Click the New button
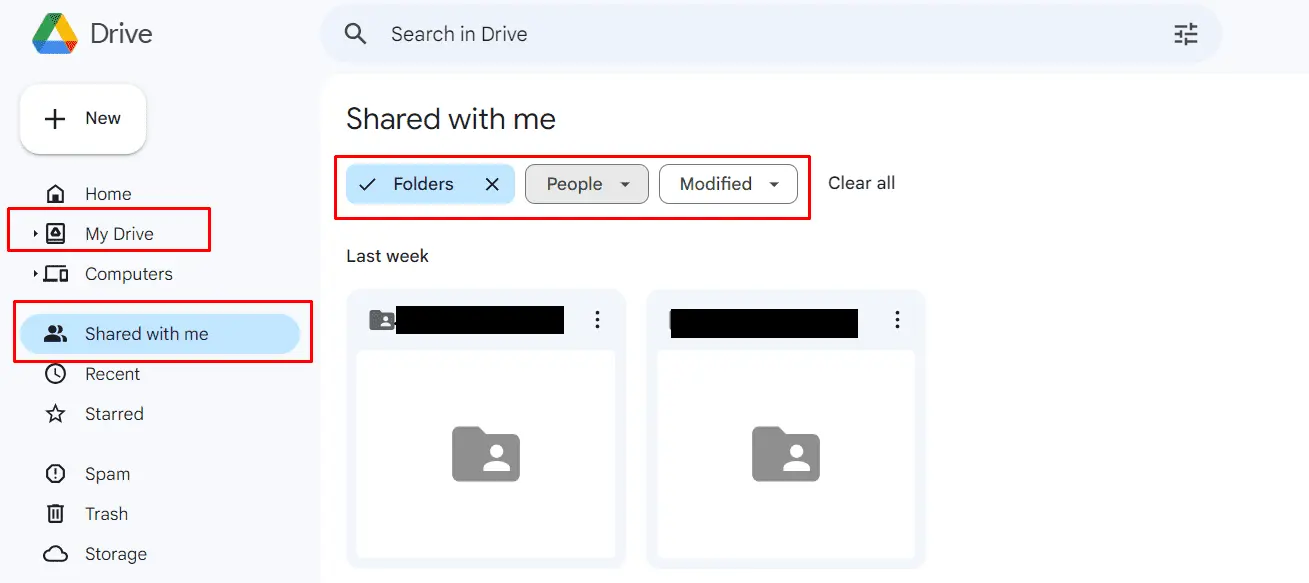 click(82, 118)
